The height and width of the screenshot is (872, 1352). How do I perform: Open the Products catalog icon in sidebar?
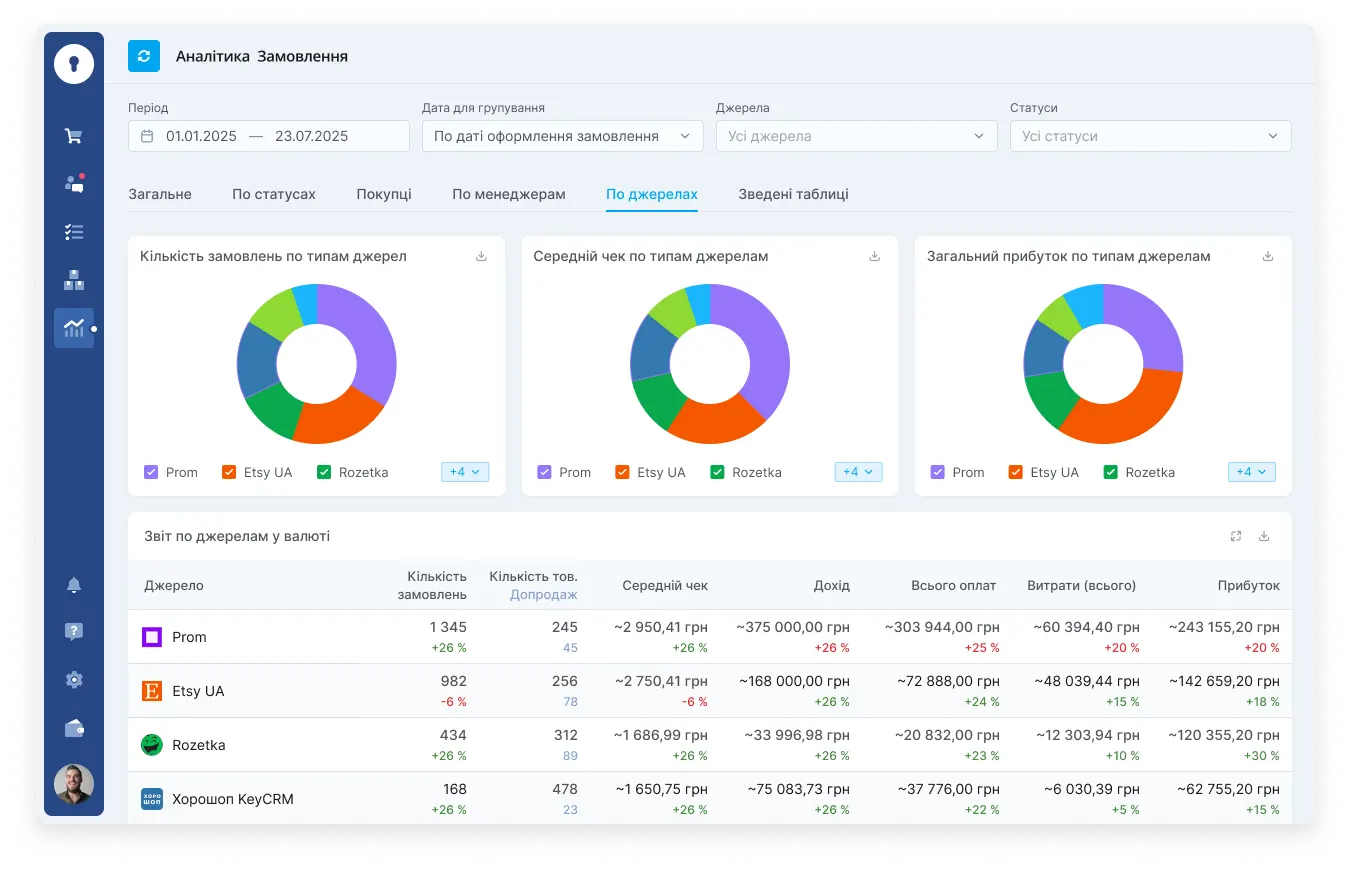point(73,280)
